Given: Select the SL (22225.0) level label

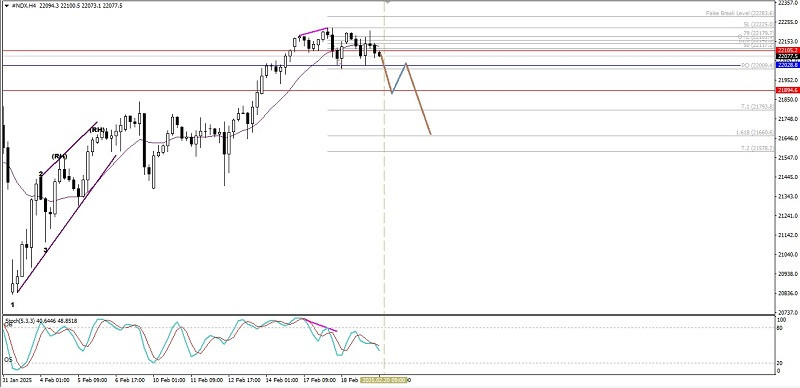Looking at the screenshot, I should [x=759, y=25].
